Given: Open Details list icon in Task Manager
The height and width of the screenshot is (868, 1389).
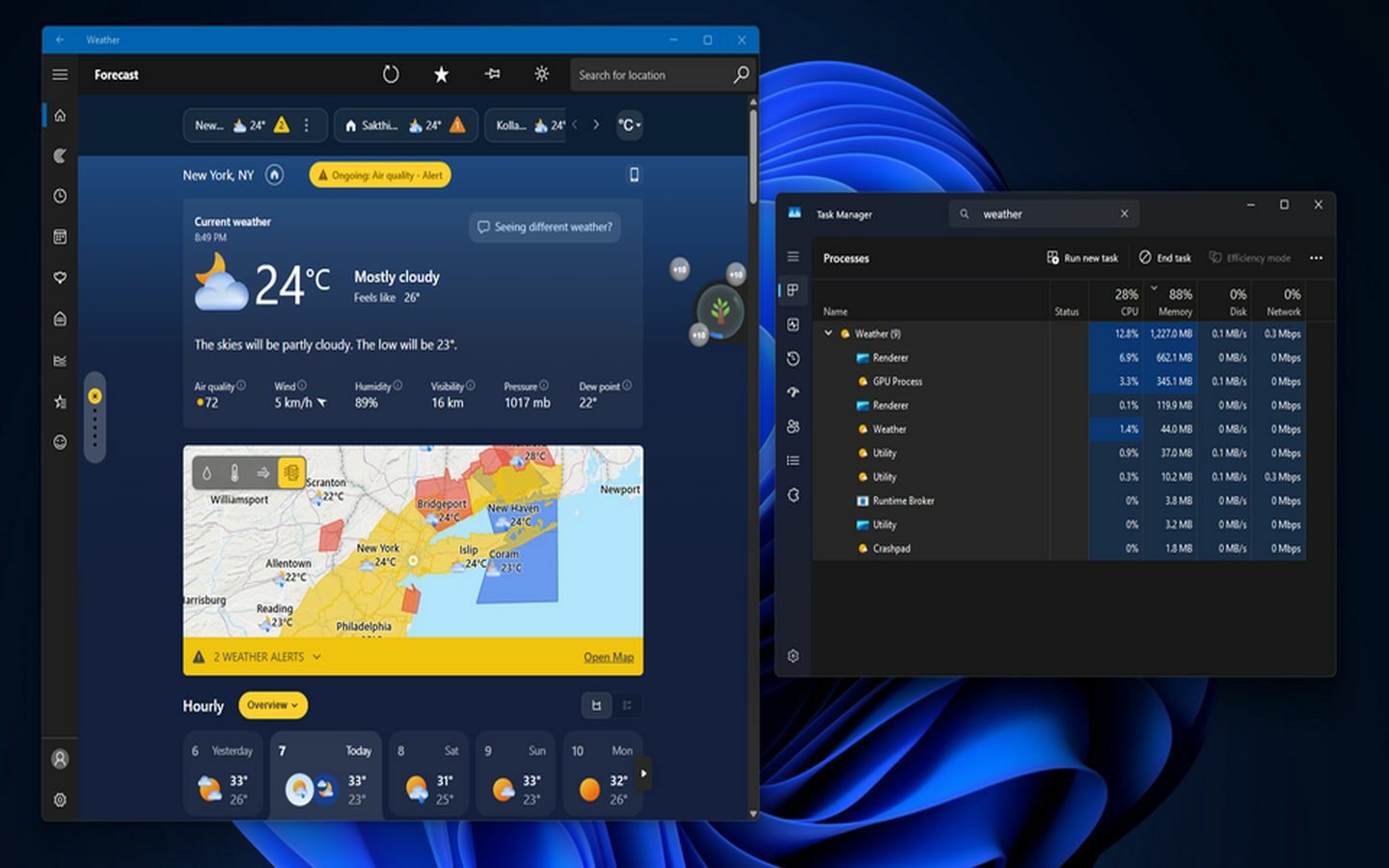Looking at the screenshot, I should coord(793,460).
